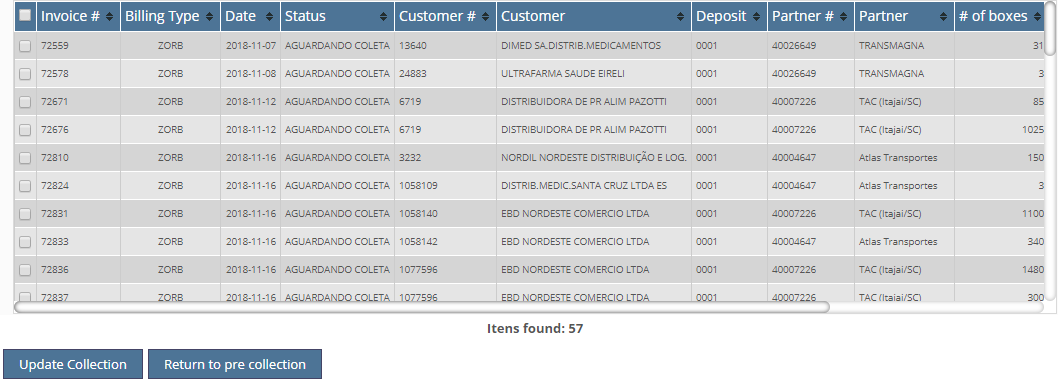Check the box for invoice 72559
The height and width of the screenshot is (382, 1058).
pyautogui.click(x=25, y=46)
